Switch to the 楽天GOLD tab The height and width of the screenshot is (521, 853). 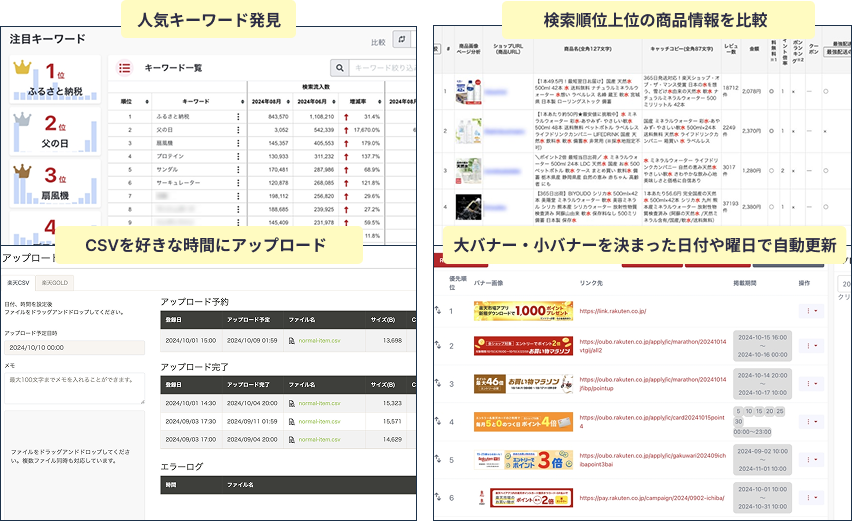[55, 283]
